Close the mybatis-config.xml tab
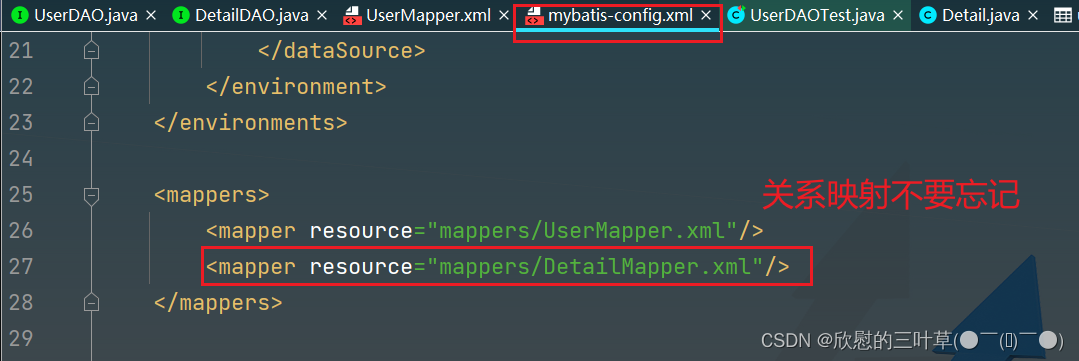 705,15
